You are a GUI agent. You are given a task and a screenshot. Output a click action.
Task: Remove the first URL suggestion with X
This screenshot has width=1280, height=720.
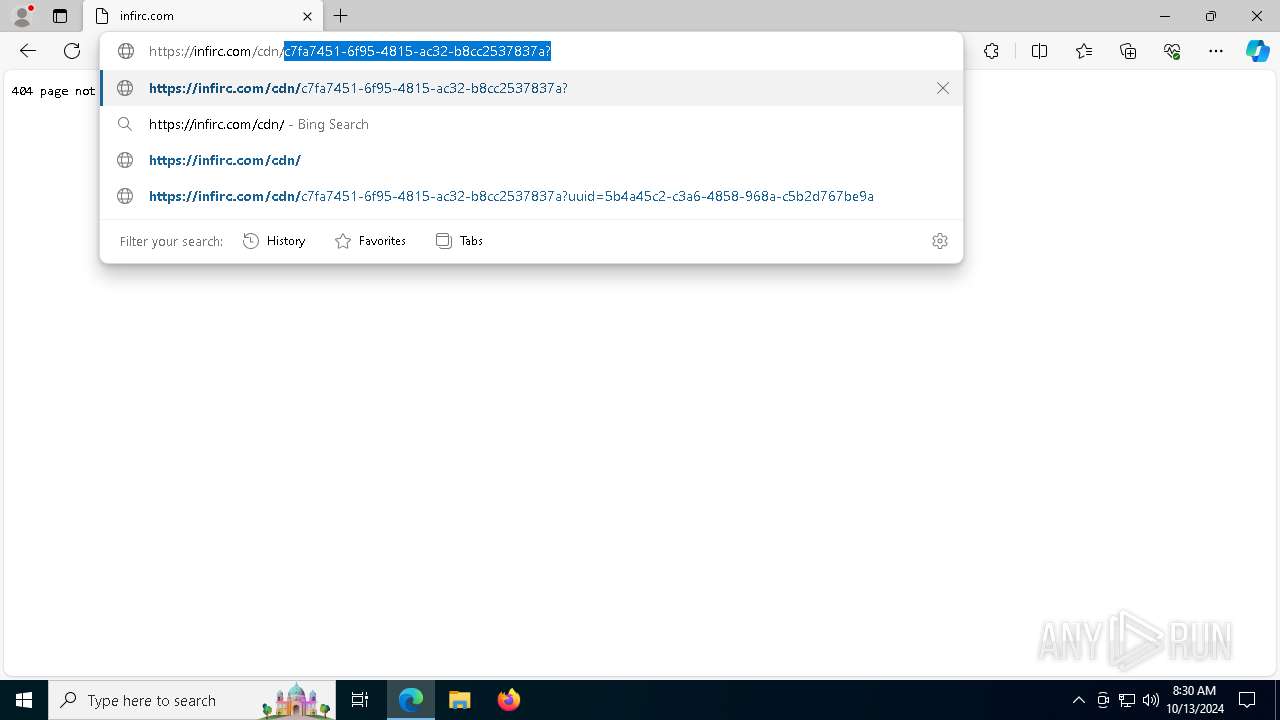943,88
